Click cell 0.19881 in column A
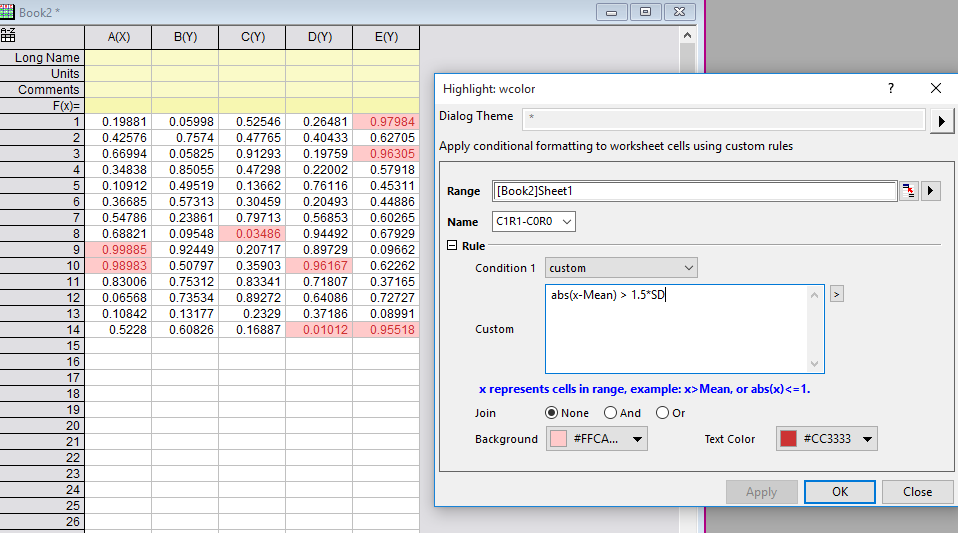Image resolution: width=958 pixels, height=533 pixels. click(119, 122)
